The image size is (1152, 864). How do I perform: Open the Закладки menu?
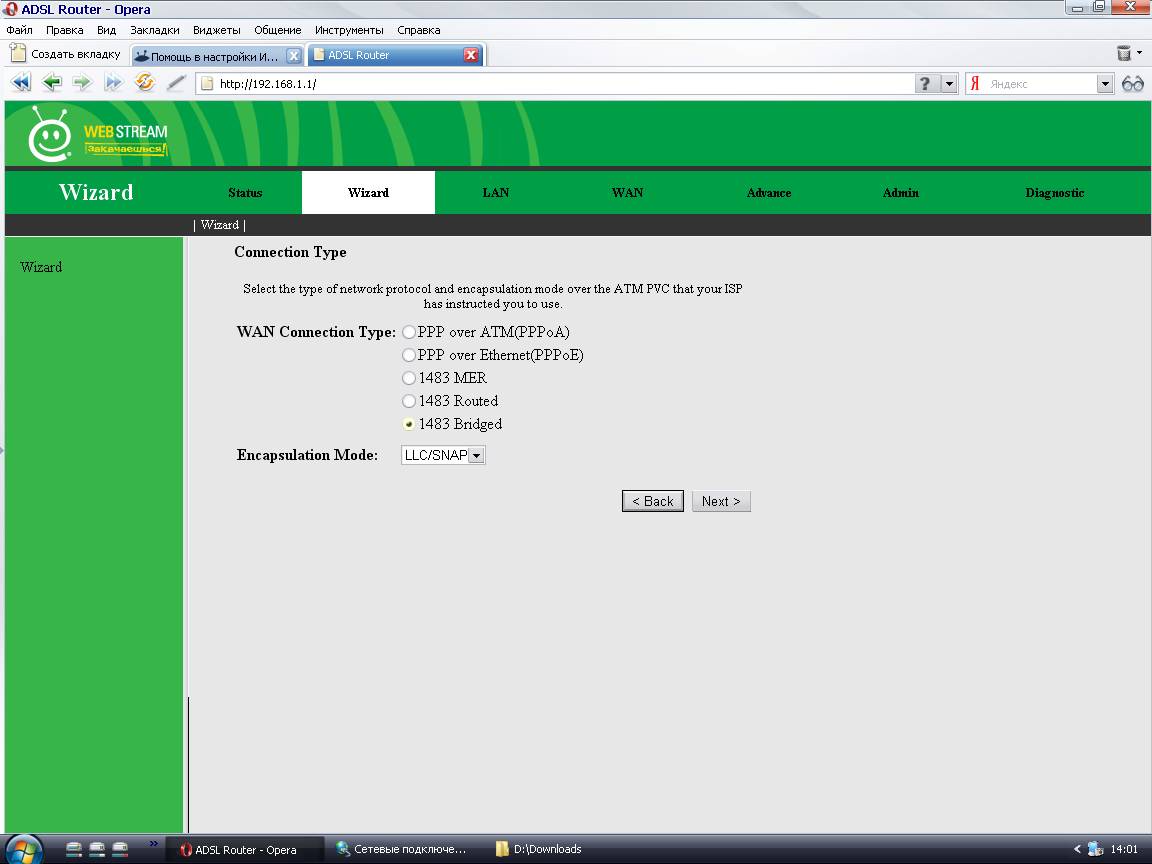[x=154, y=30]
